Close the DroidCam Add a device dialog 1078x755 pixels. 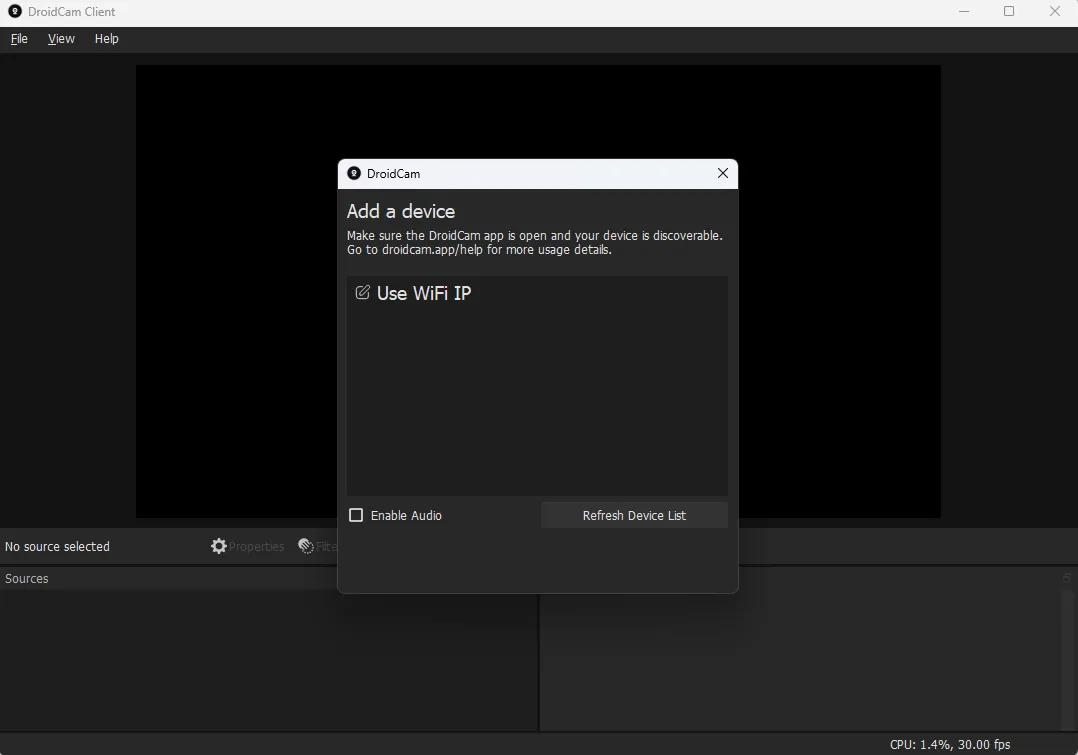[723, 173]
